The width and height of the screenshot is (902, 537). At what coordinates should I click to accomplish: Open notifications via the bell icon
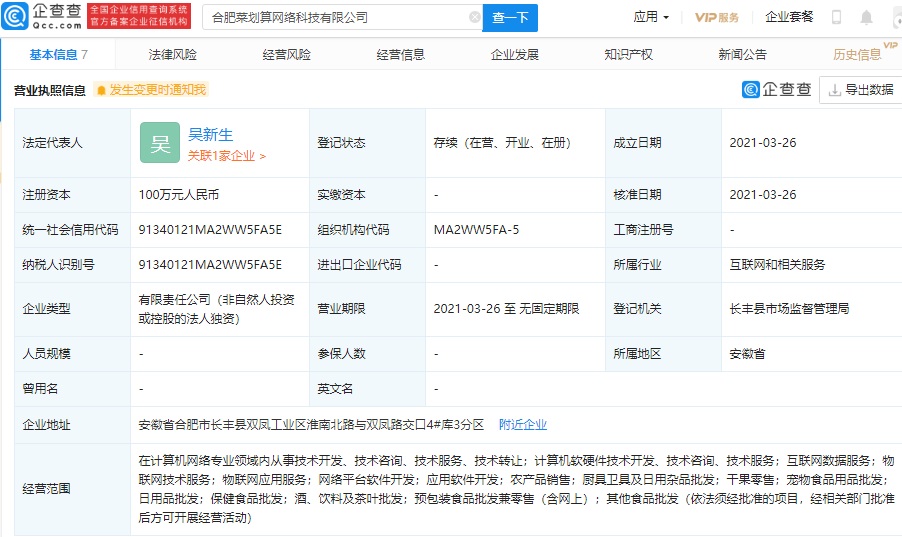pos(866,18)
